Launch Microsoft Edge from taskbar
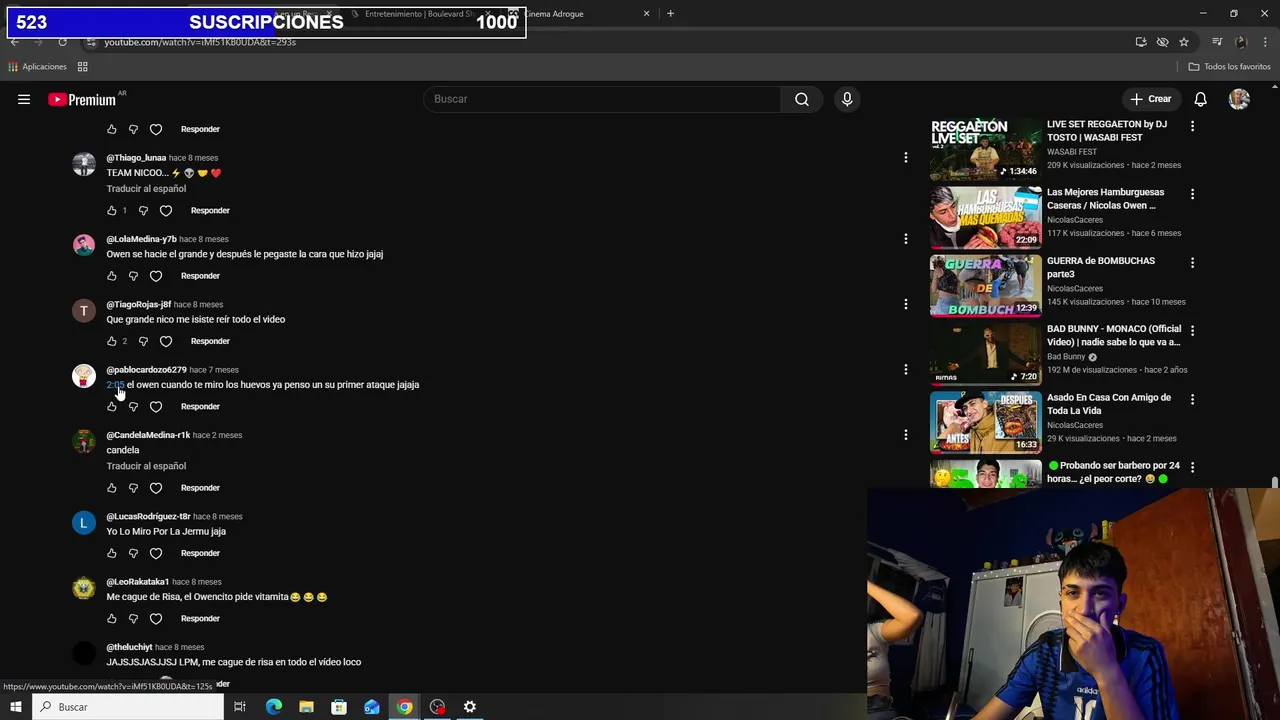This screenshot has height=720, width=1280. [x=273, y=707]
